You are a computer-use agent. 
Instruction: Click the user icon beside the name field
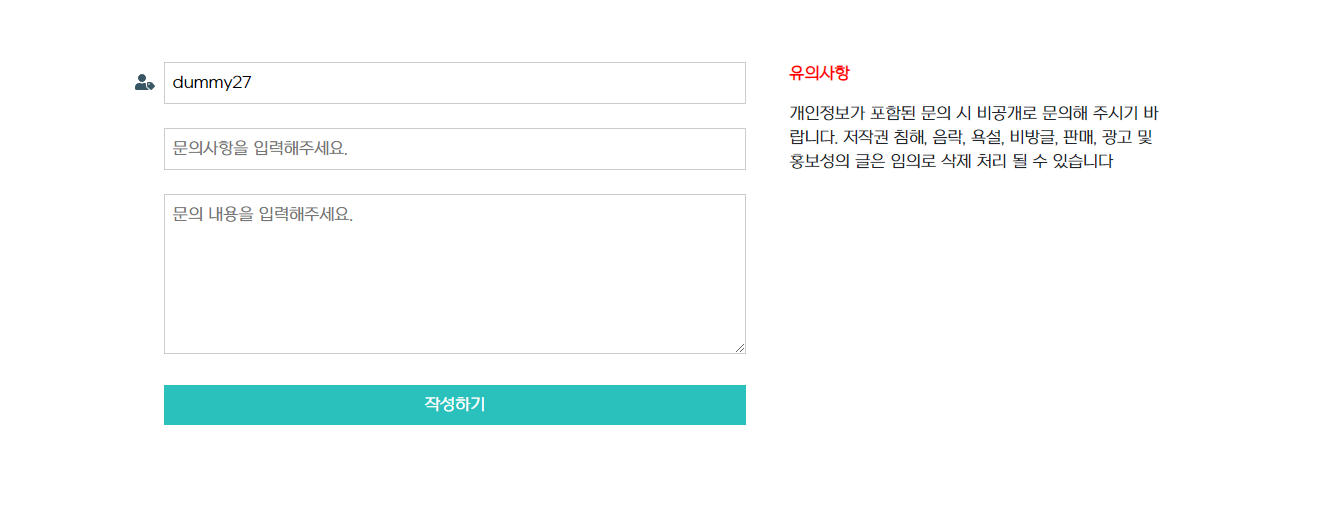click(144, 83)
